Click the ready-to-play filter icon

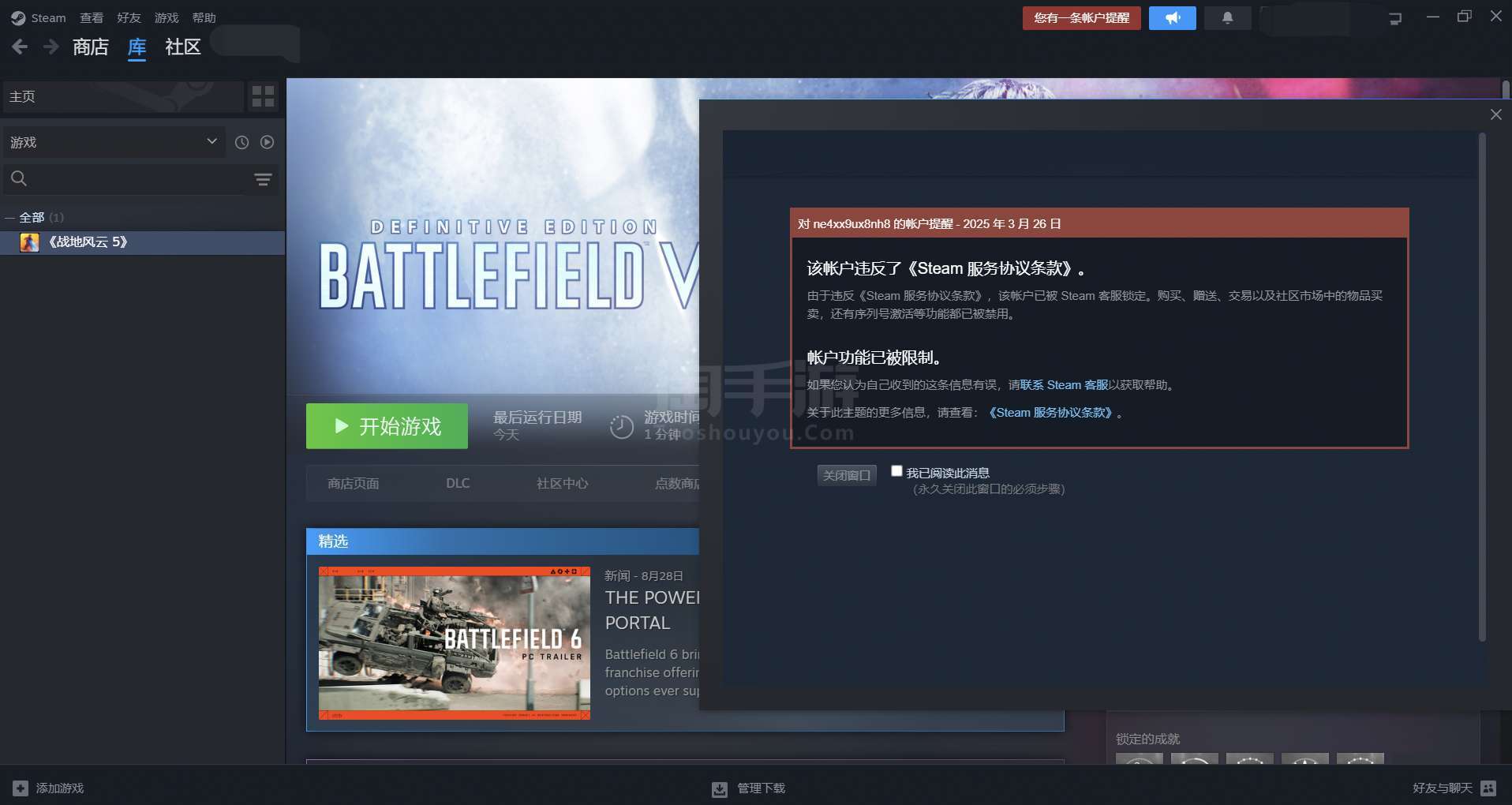click(268, 142)
